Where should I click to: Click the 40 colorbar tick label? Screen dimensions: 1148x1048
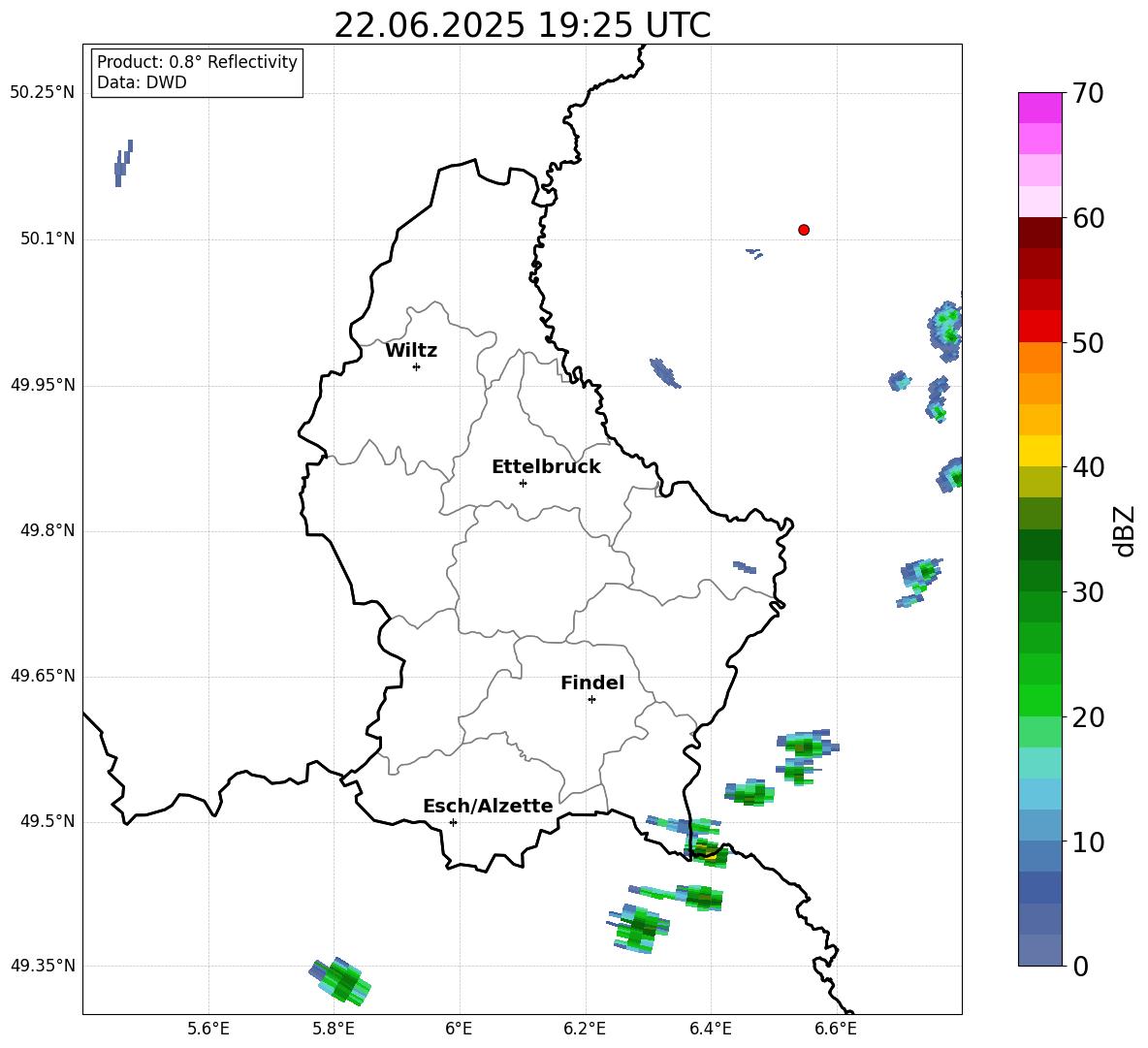(x=1088, y=467)
